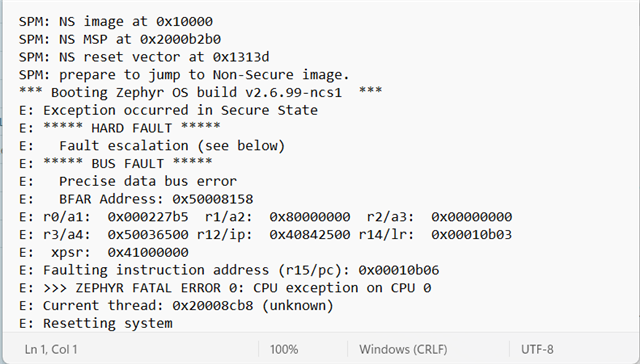Click the r14/lr value 0x00010b03

point(471,235)
